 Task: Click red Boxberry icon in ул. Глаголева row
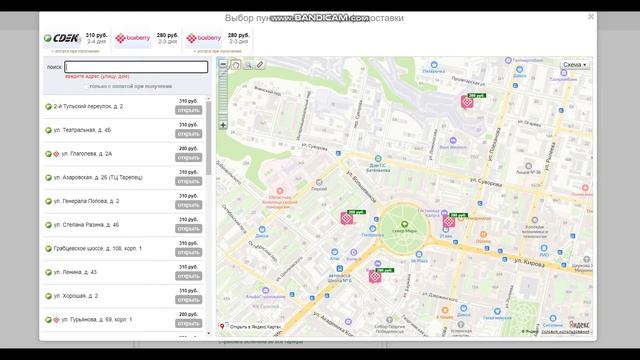[x=56, y=154]
